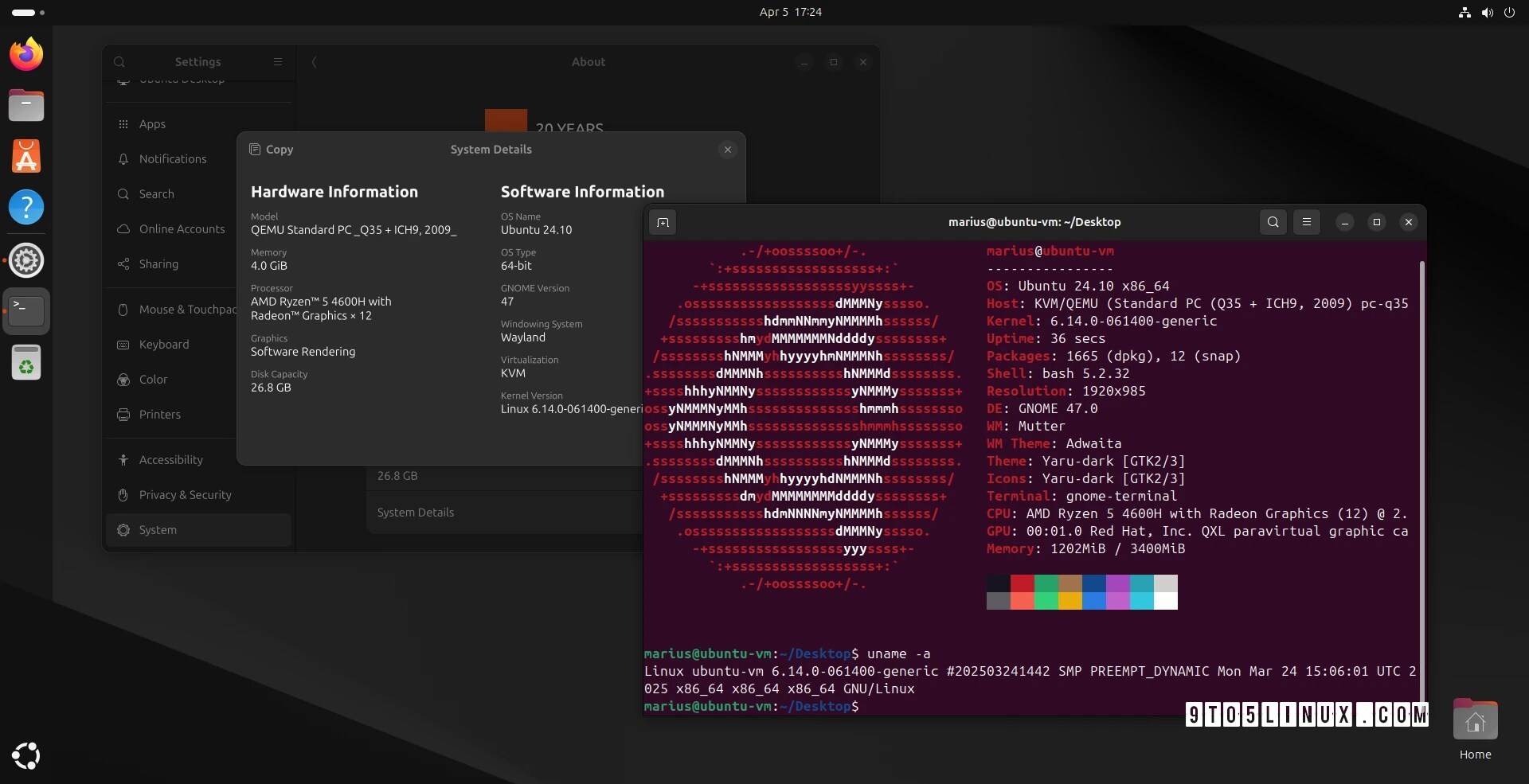This screenshot has width=1529, height=784.
Task: Open the Trash from dock
Action: point(26,363)
